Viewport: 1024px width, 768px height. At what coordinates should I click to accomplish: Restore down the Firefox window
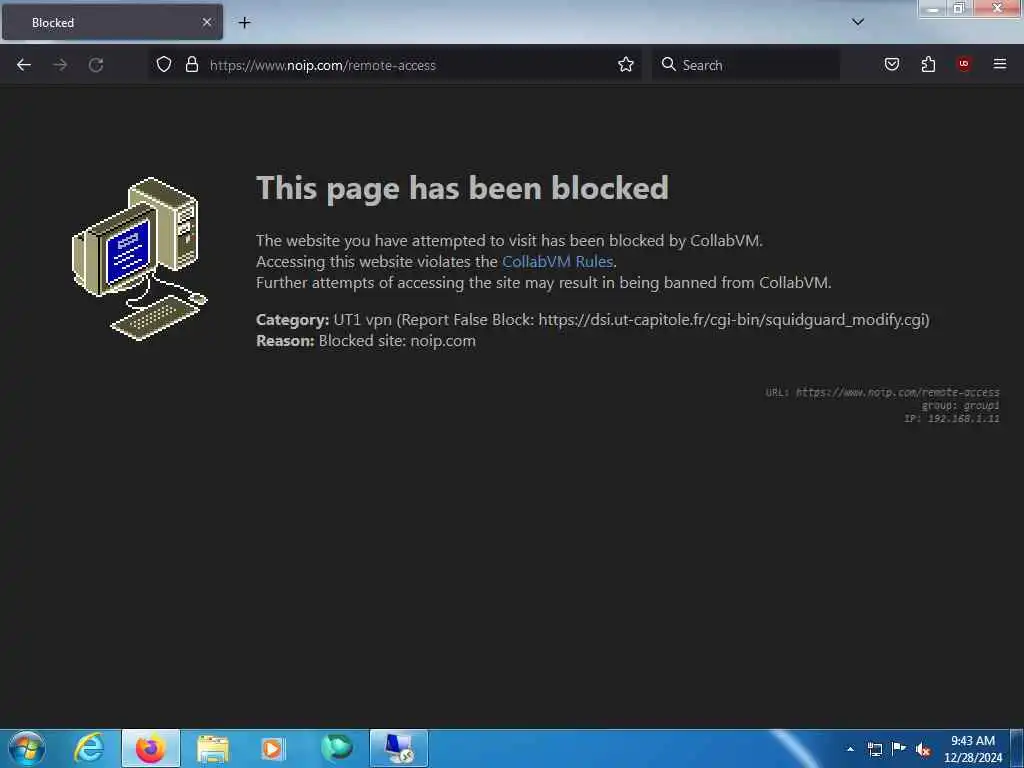point(959,8)
